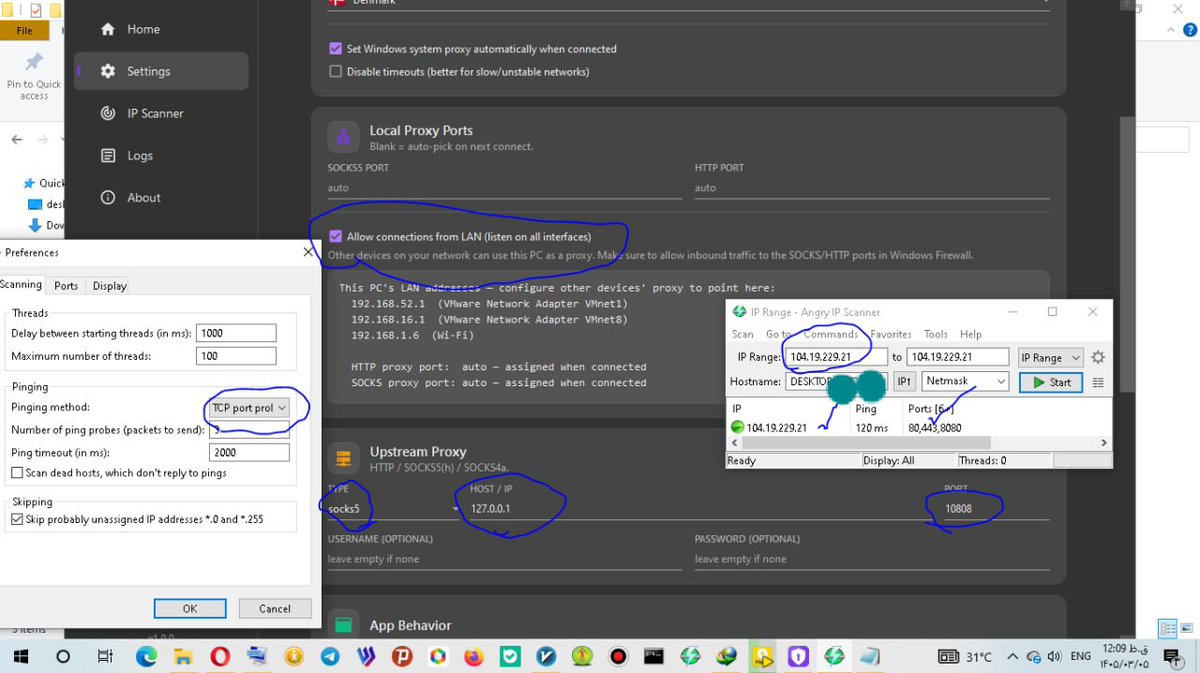The width and height of the screenshot is (1200, 673).
Task: Click the Windows Start button
Action: coord(20,657)
